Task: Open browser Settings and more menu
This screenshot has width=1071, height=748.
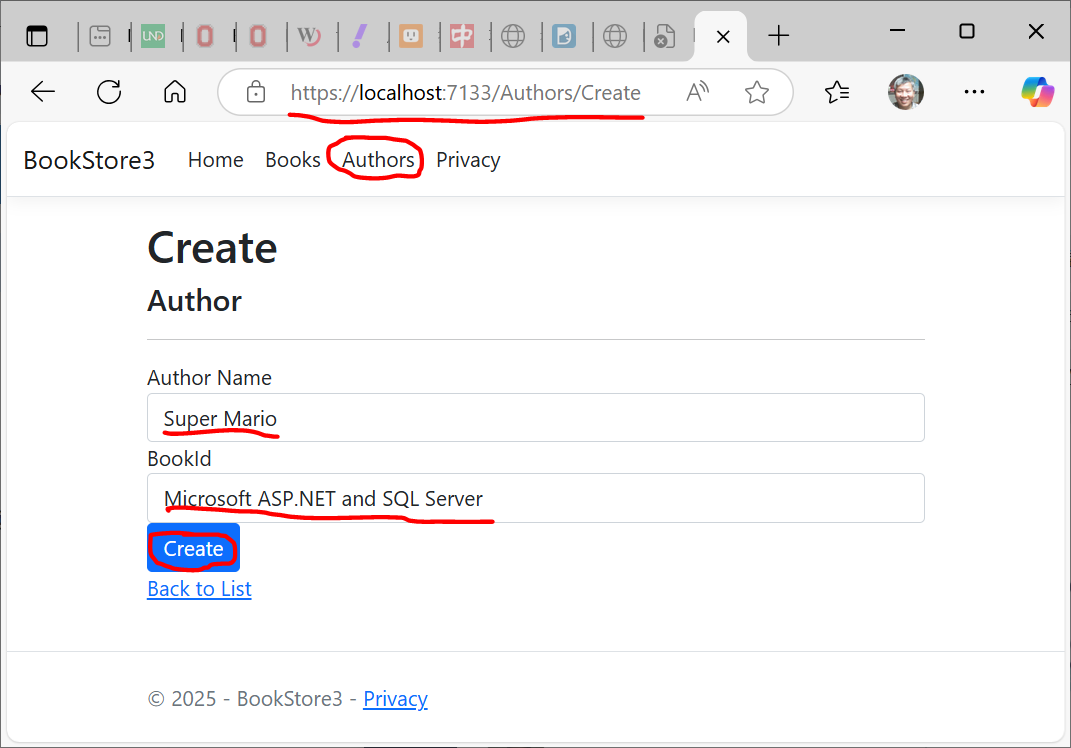Action: [x=974, y=92]
